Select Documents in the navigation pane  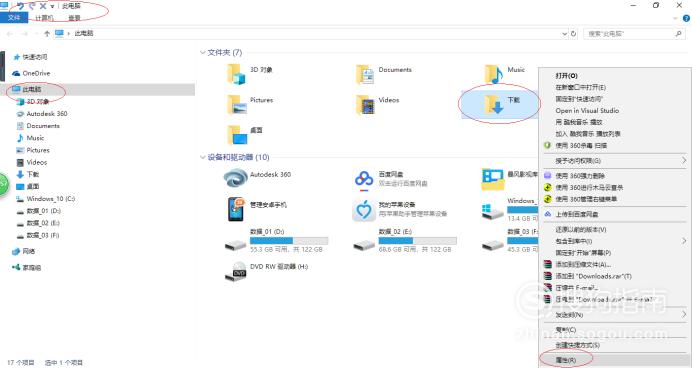click(43, 126)
